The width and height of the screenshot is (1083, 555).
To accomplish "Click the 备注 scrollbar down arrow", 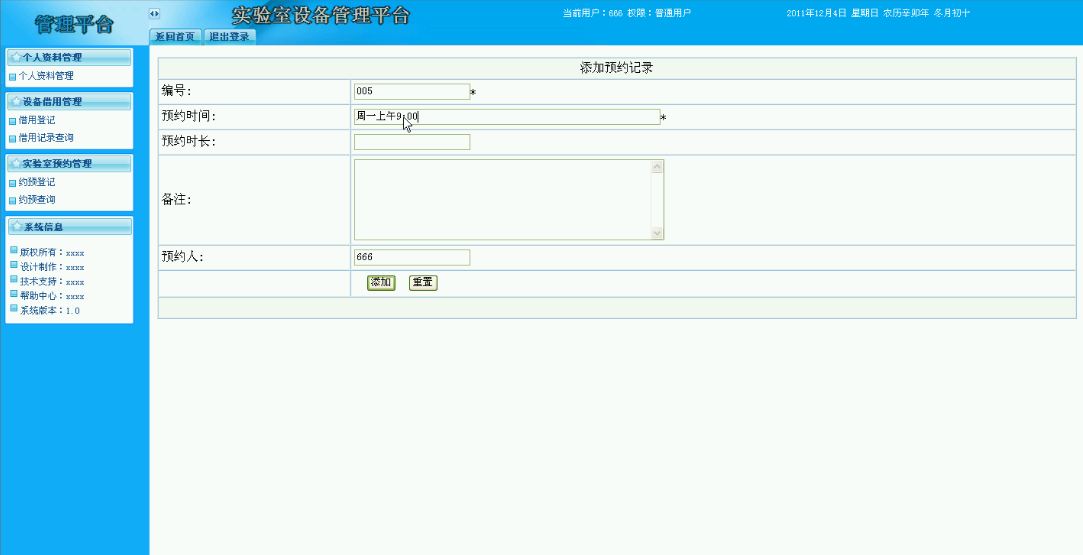I will (658, 233).
